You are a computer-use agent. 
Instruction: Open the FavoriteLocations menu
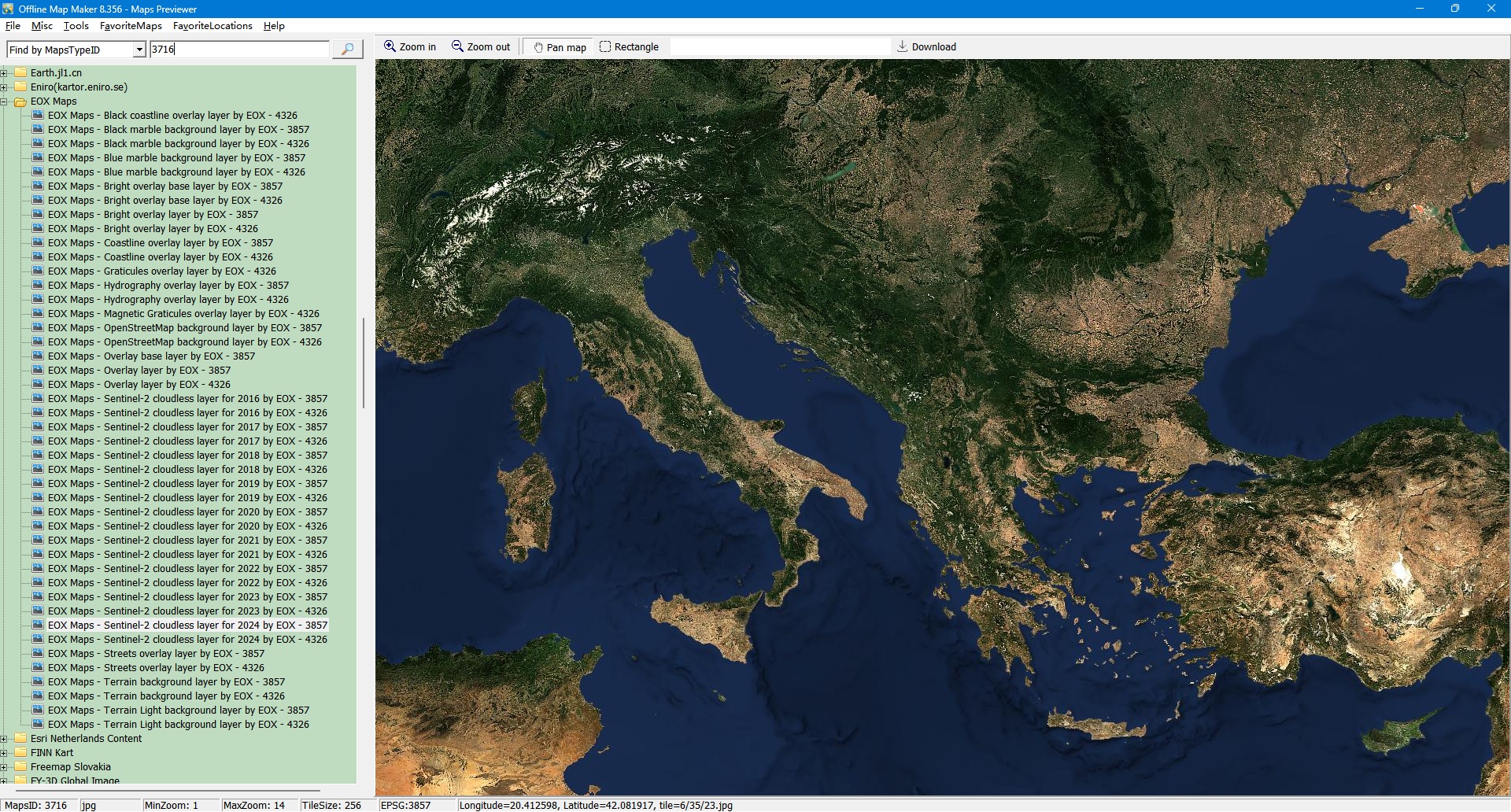[x=212, y=26]
